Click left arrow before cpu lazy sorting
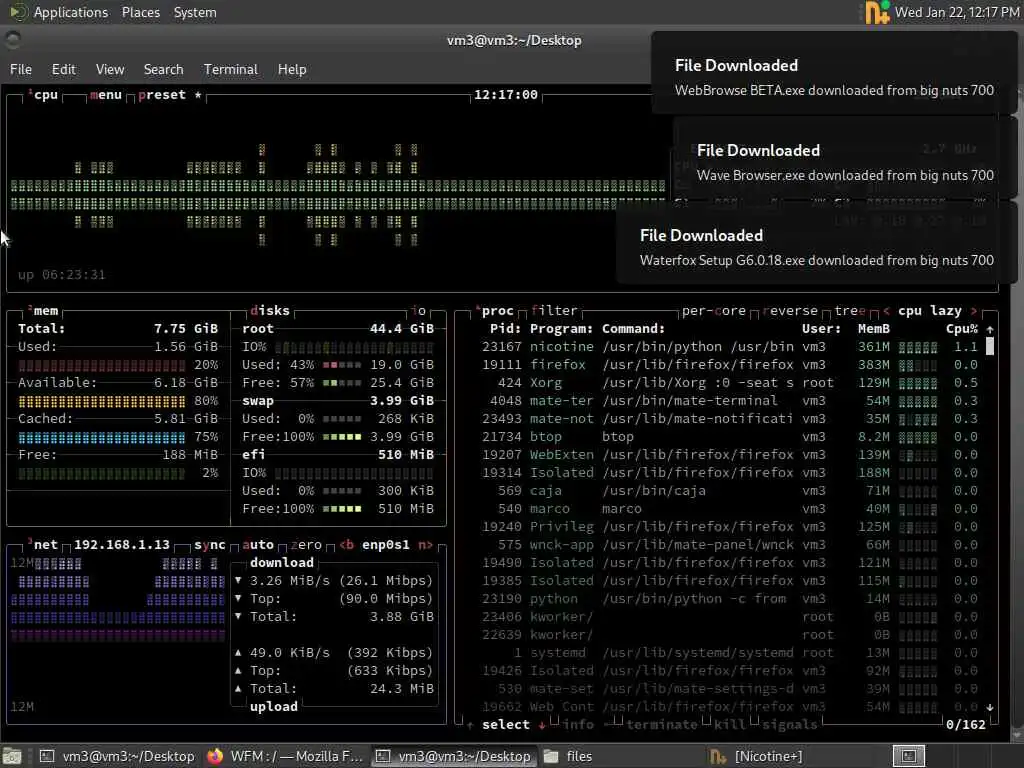 (886, 311)
